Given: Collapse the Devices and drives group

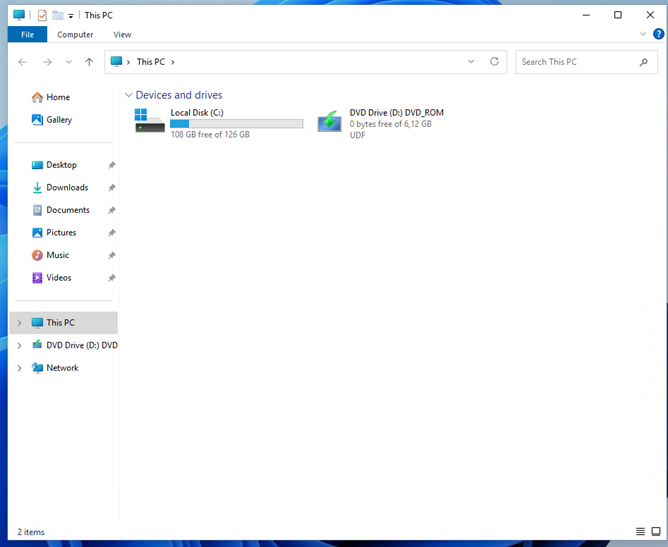Looking at the screenshot, I should point(128,95).
